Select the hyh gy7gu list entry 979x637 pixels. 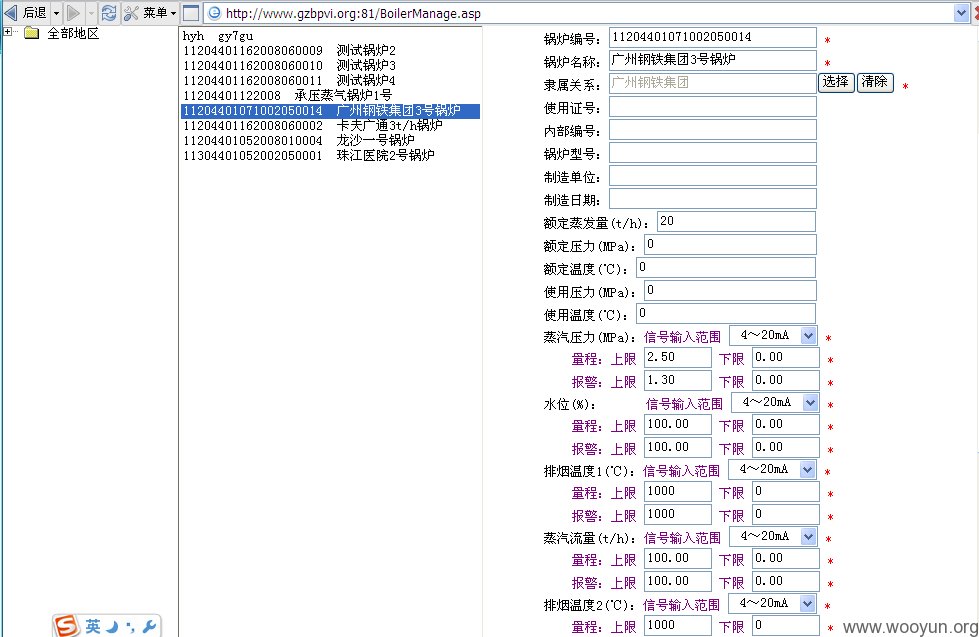tap(218, 36)
